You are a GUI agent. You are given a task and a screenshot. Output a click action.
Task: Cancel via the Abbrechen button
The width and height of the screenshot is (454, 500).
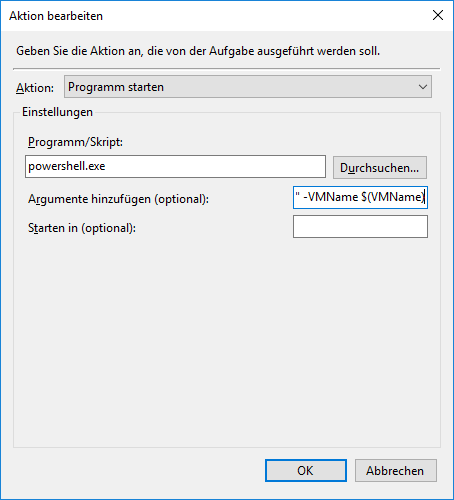(395, 471)
